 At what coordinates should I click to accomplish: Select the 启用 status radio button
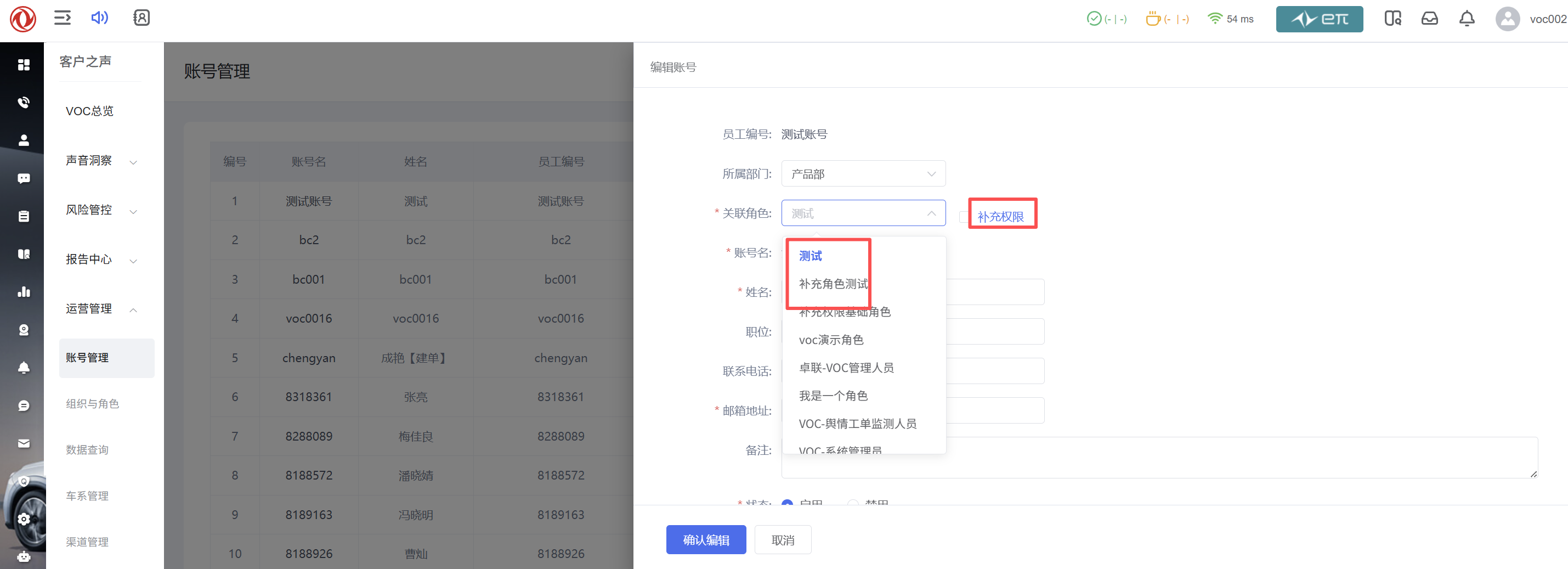787,503
